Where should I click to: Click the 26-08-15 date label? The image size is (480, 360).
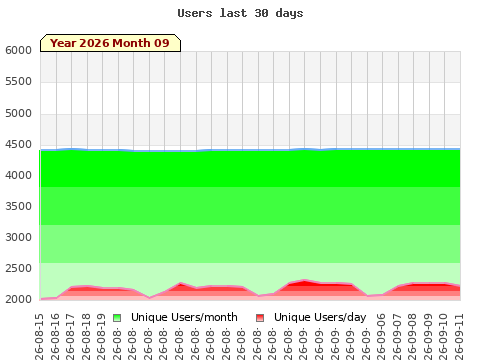pos(39,336)
